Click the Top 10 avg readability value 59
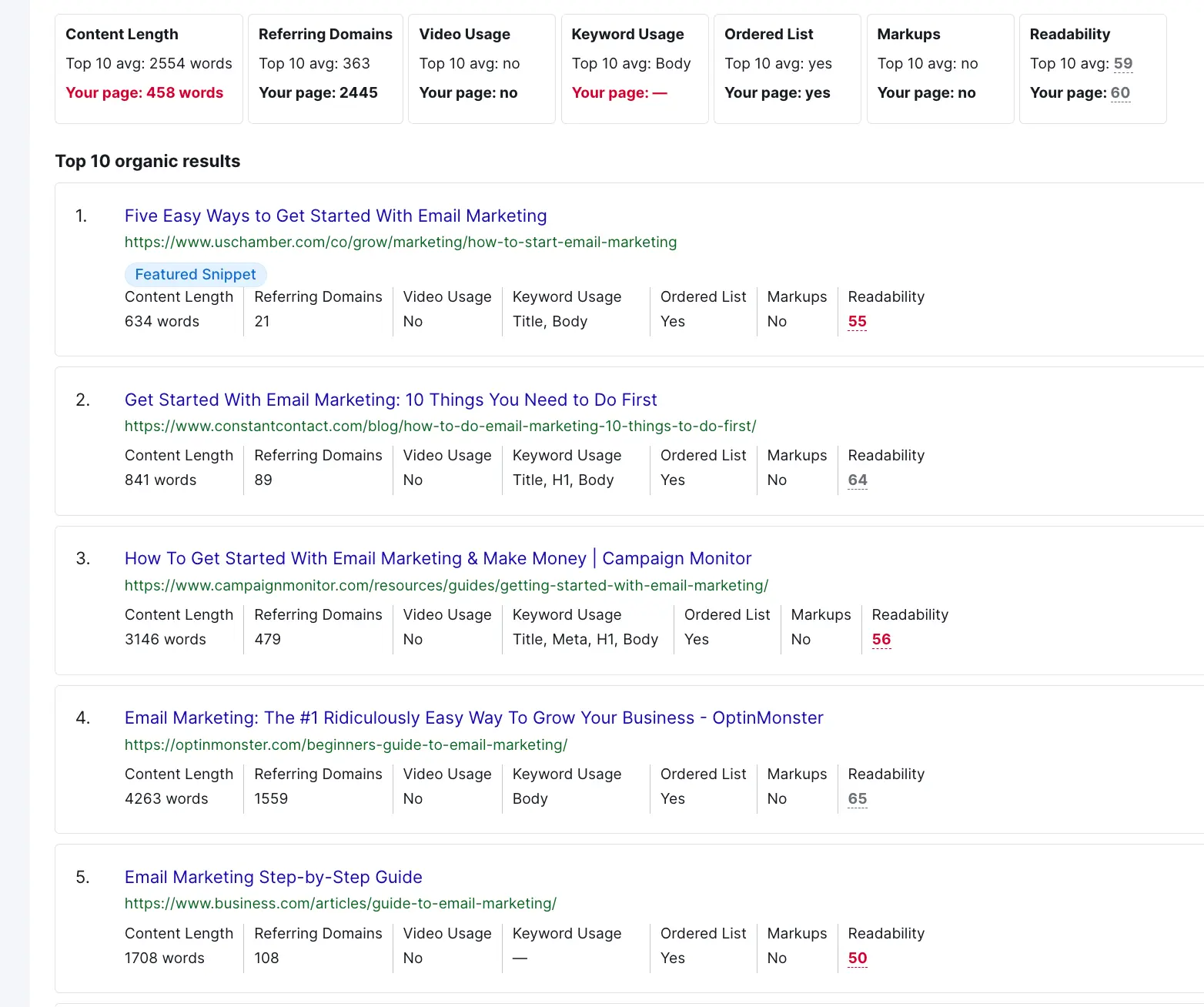 coord(1122,64)
